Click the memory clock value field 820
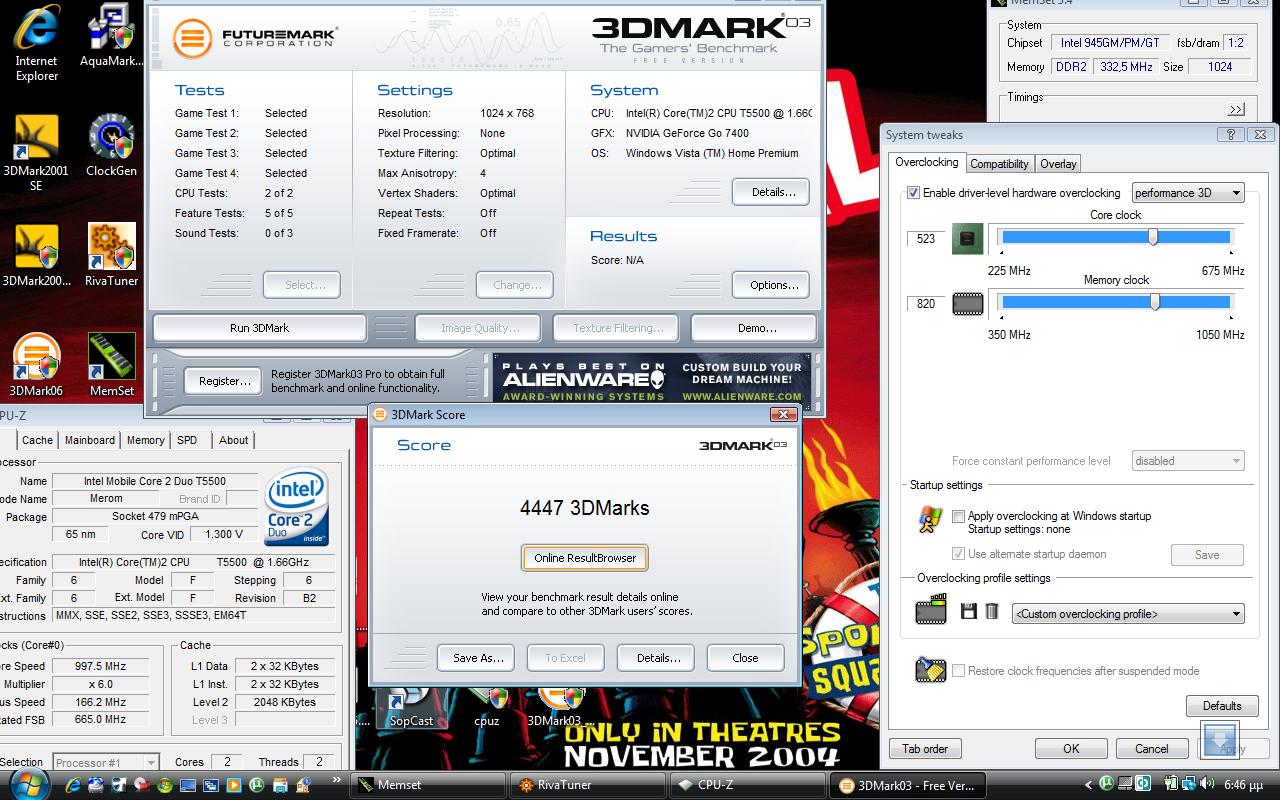 926,304
